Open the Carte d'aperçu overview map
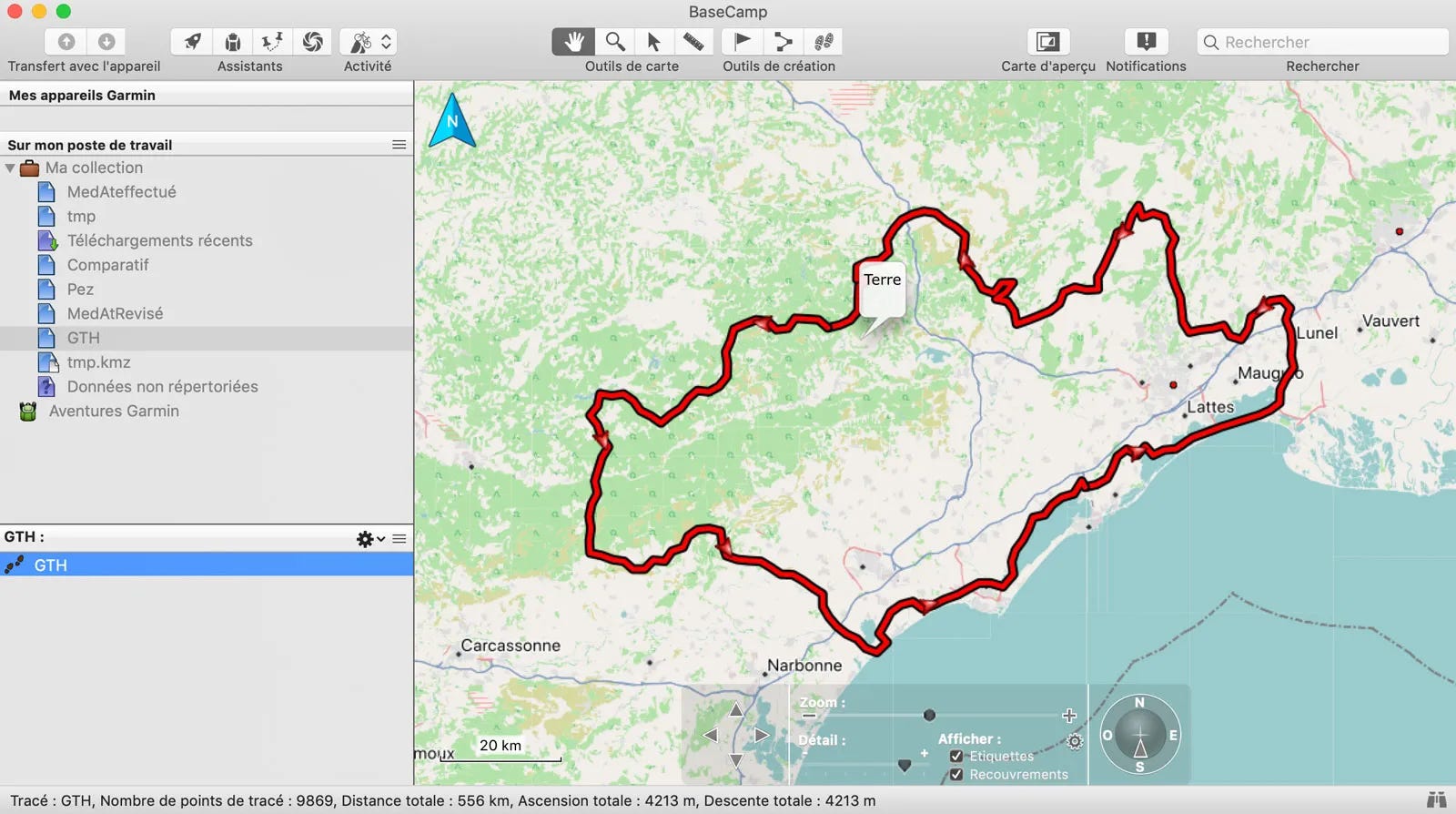 [x=1047, y=42]
